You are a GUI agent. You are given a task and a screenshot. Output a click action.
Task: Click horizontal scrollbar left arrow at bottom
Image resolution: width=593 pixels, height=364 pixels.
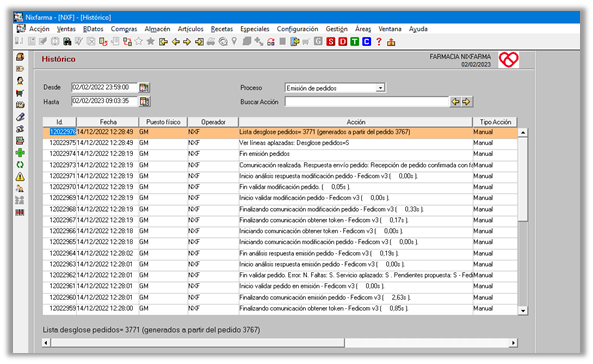(x=46, y=343)
